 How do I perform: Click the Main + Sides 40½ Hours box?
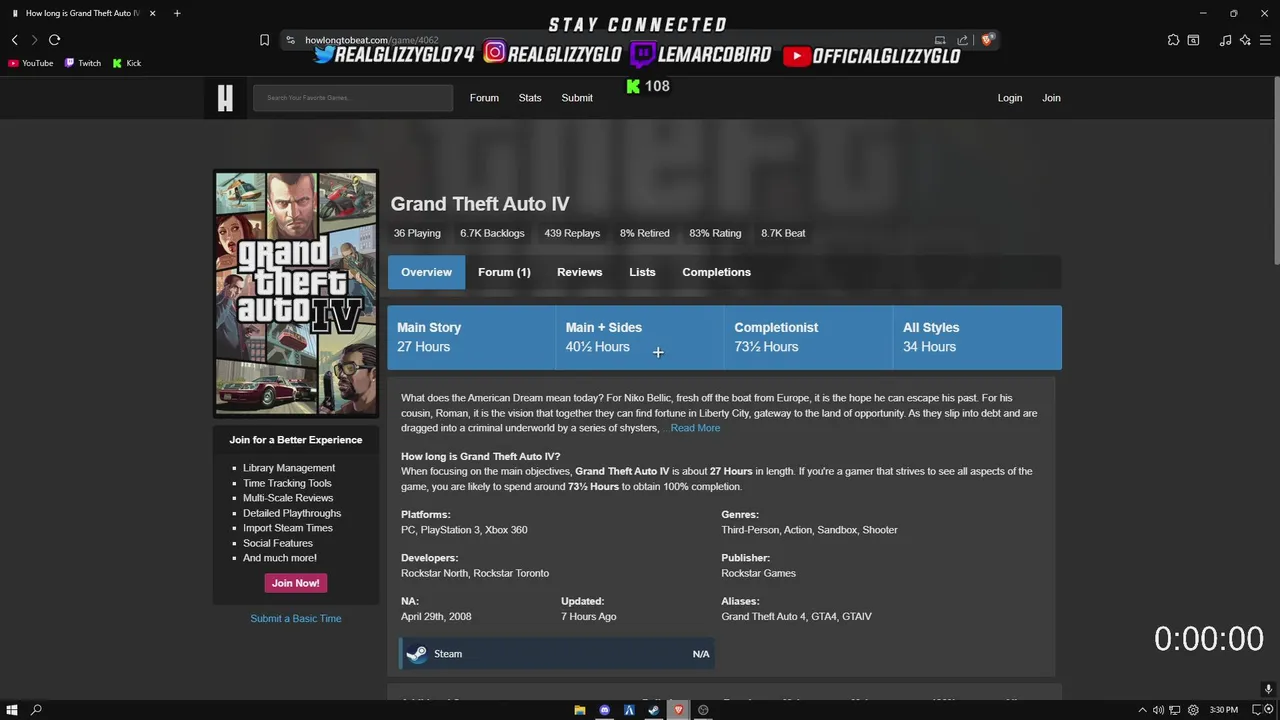point(640,338)
